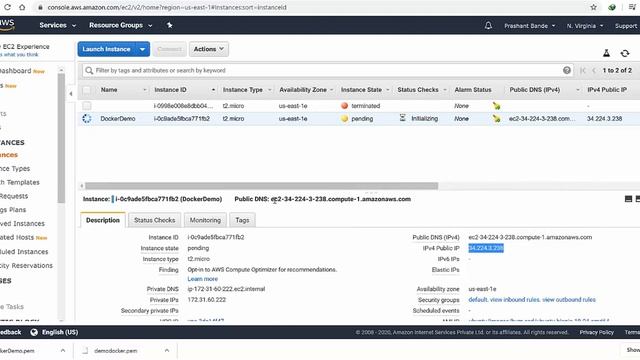640x360 pixels.
Task: Open view outbound rules link
Action: [x=569, y=300]
